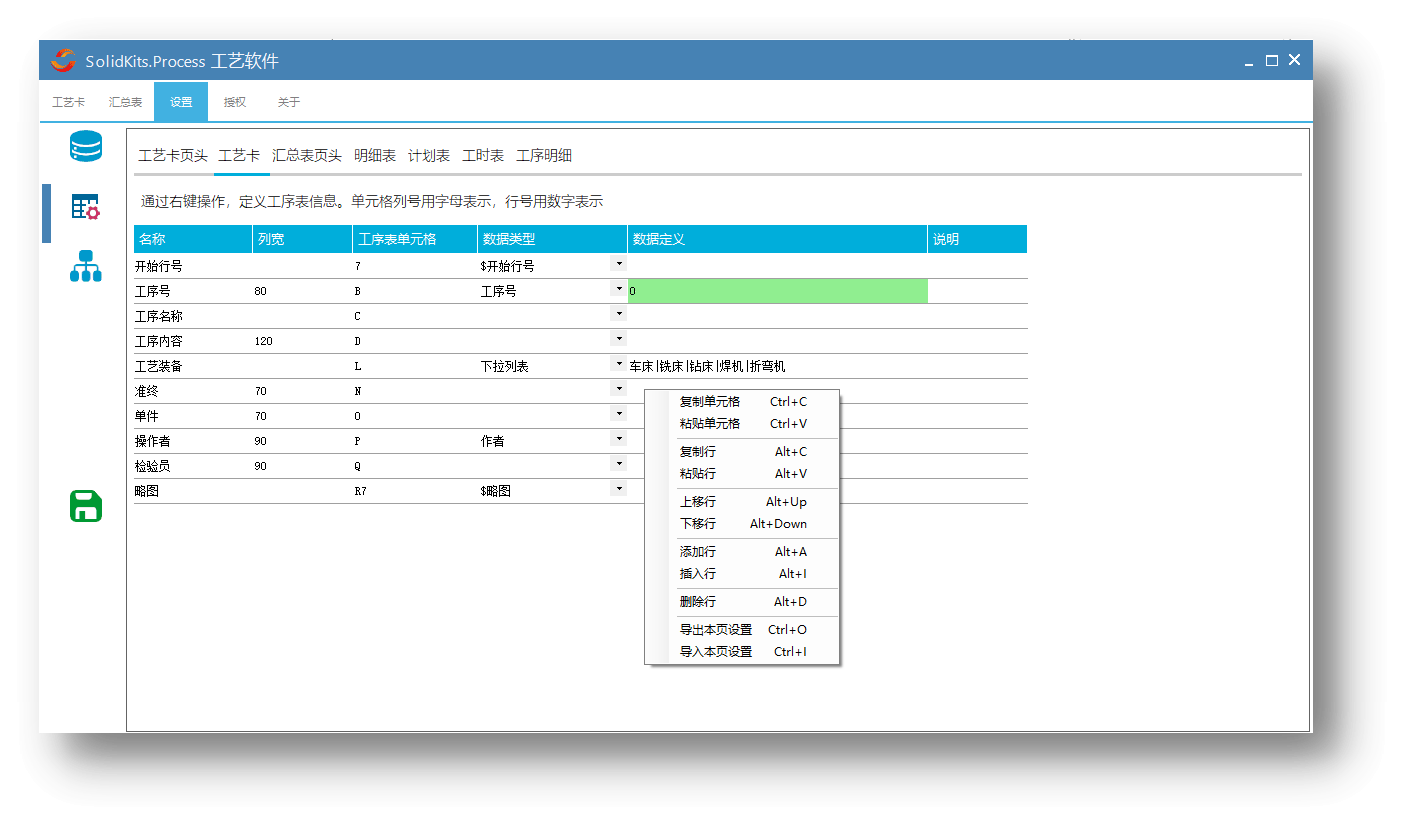Switch to the 汇总表页头 tab
The image size is (1405, 827).
(x=306, y=156)
